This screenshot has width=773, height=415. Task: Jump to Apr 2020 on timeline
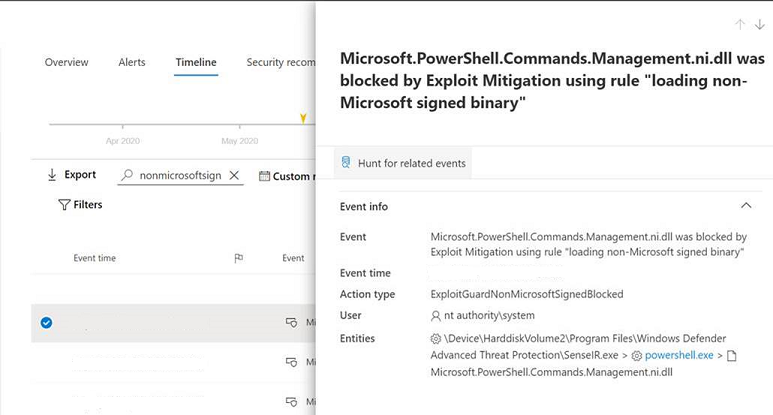[x=123, y=141]
